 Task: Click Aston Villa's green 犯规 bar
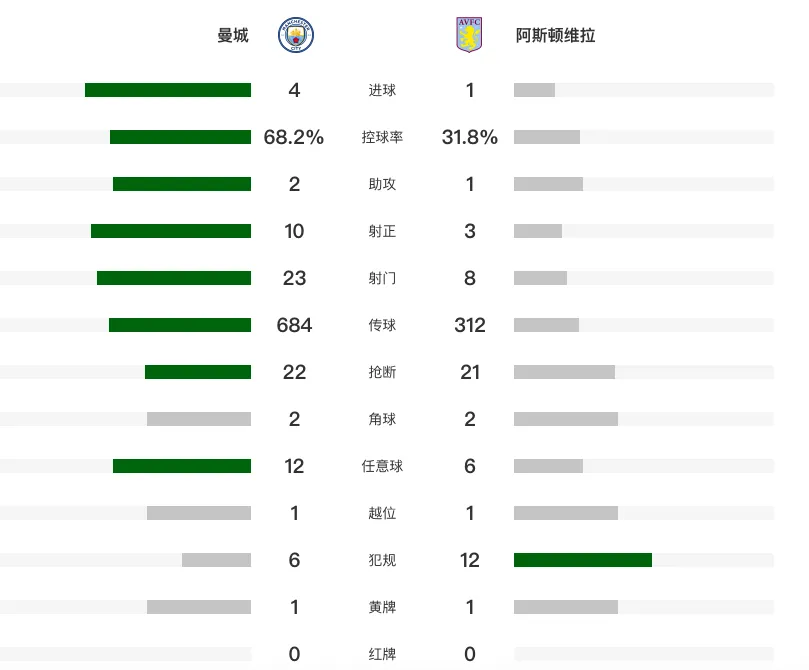point(583,560)
